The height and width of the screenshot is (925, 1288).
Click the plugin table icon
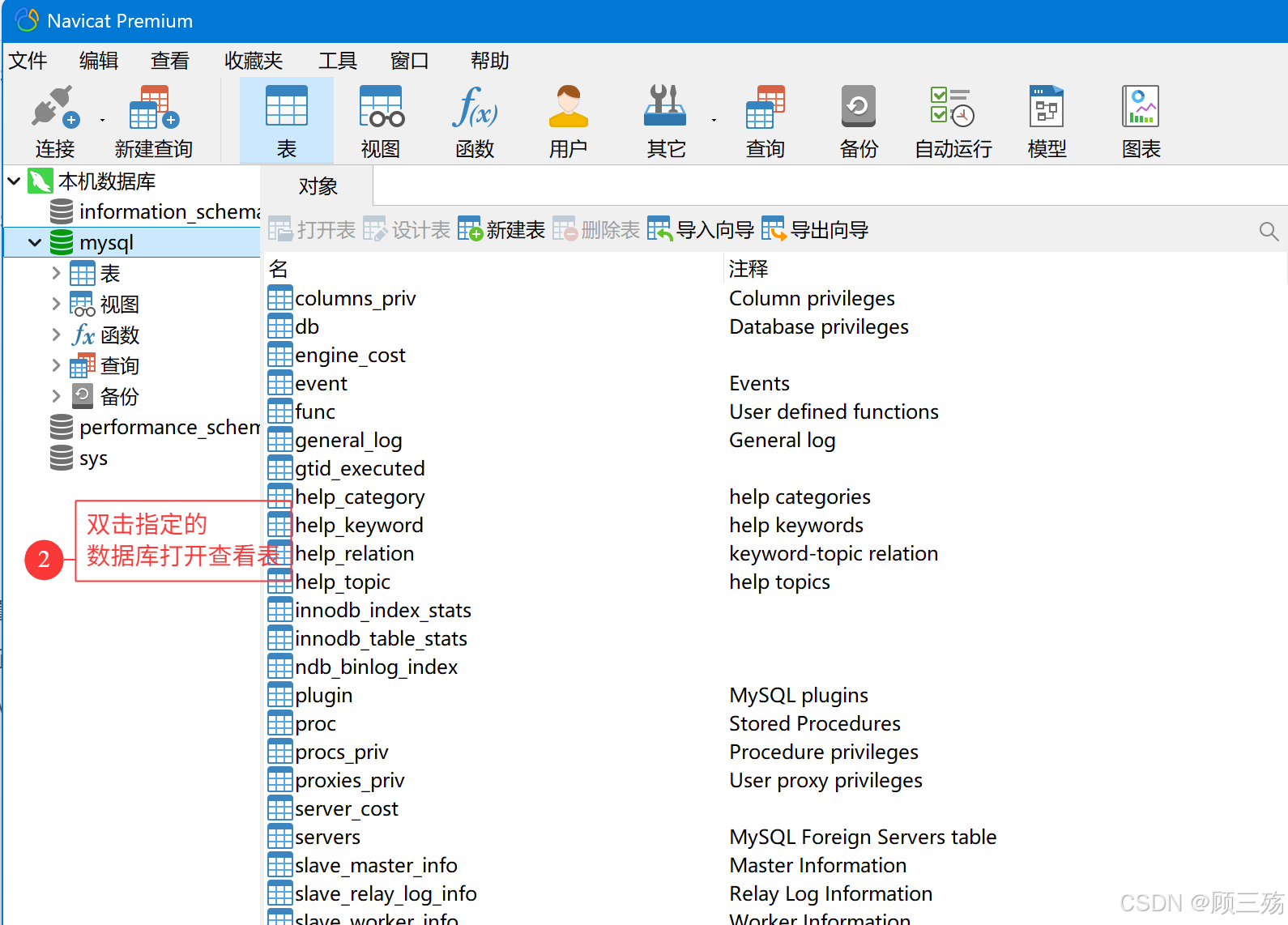280,695
